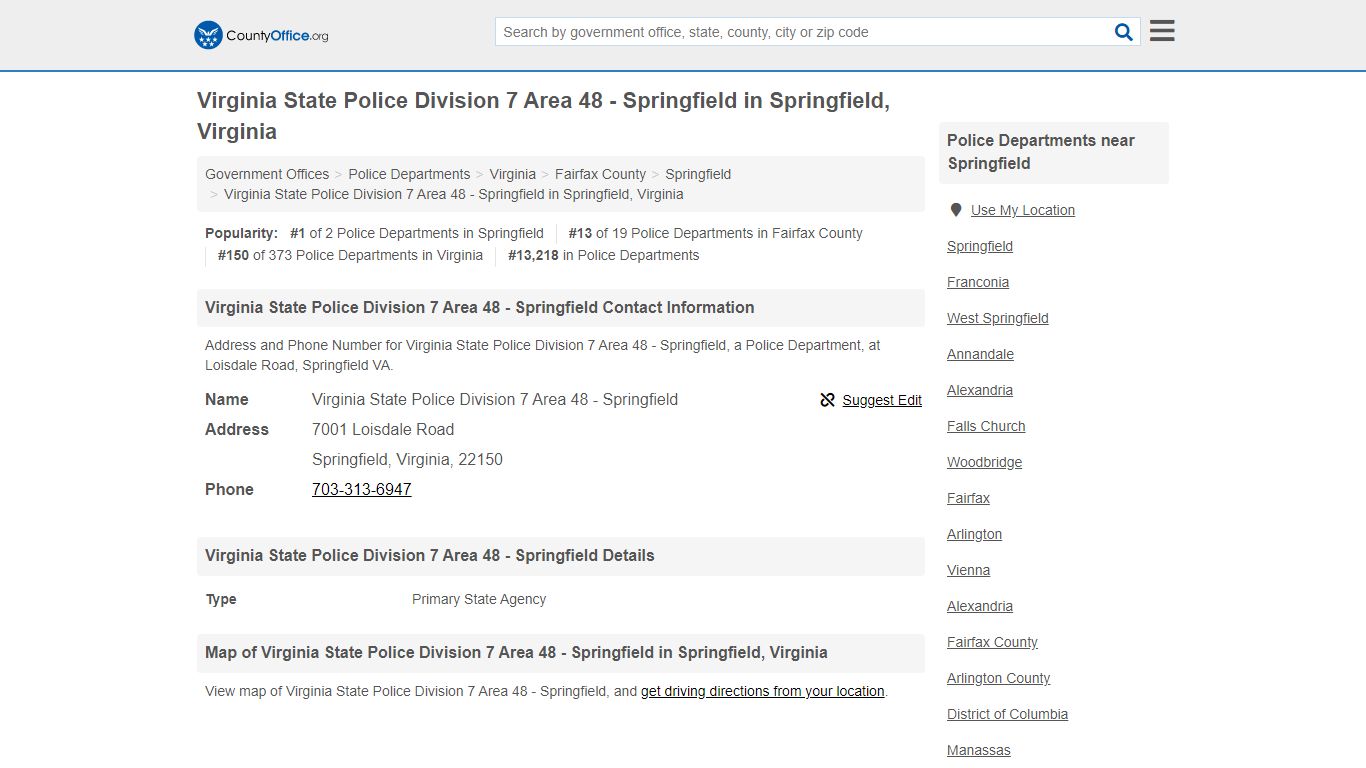Open Vienna link

(968, 570)
